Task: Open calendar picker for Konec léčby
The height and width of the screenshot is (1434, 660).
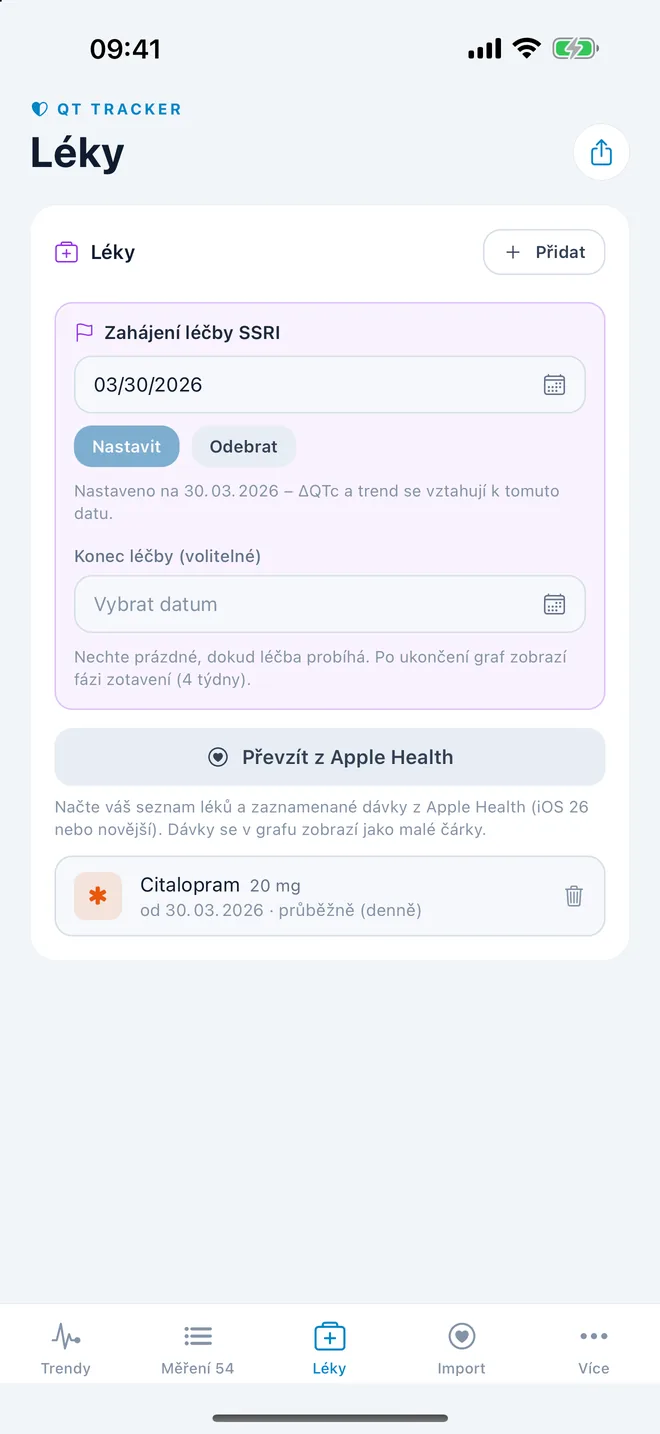Action: click(x=554, y=604)
